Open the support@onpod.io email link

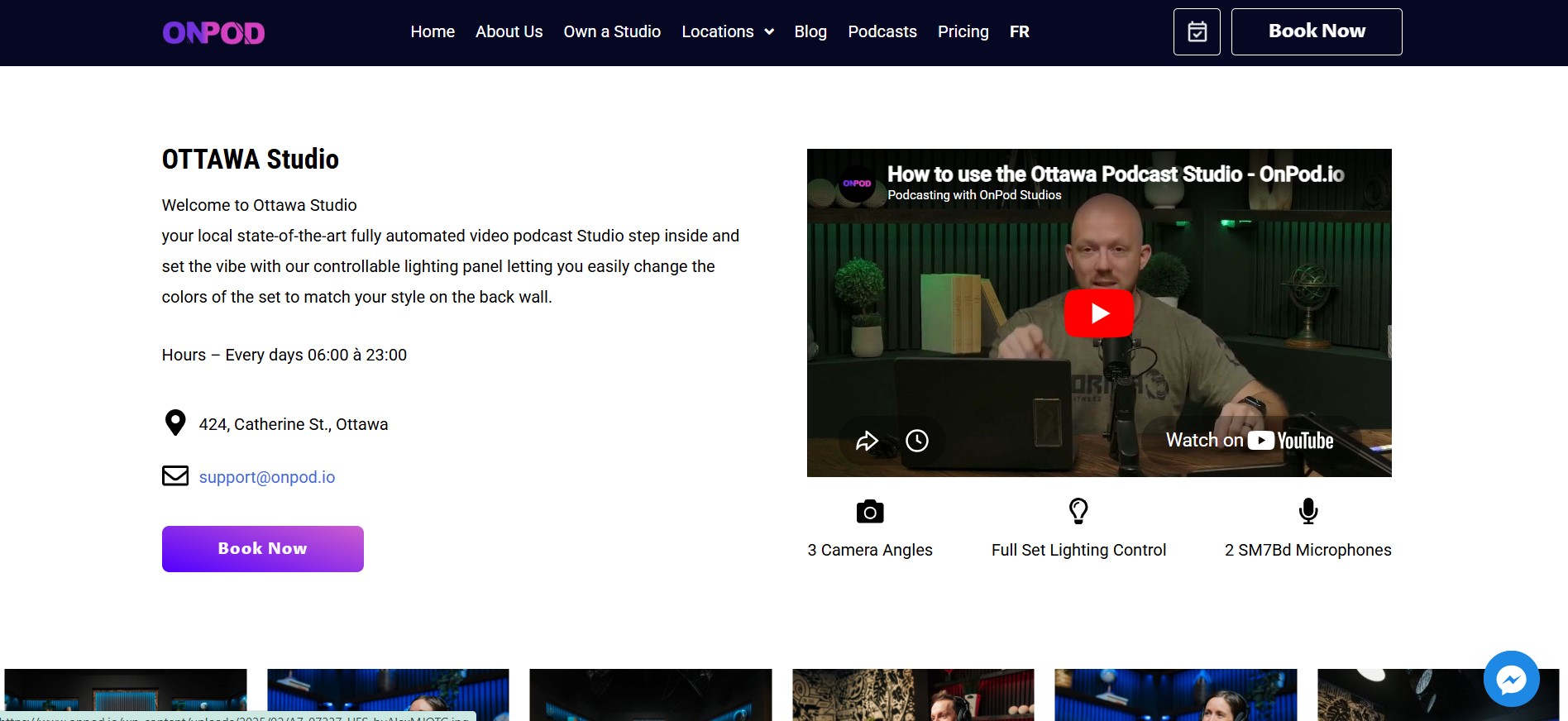click(267, 477)
